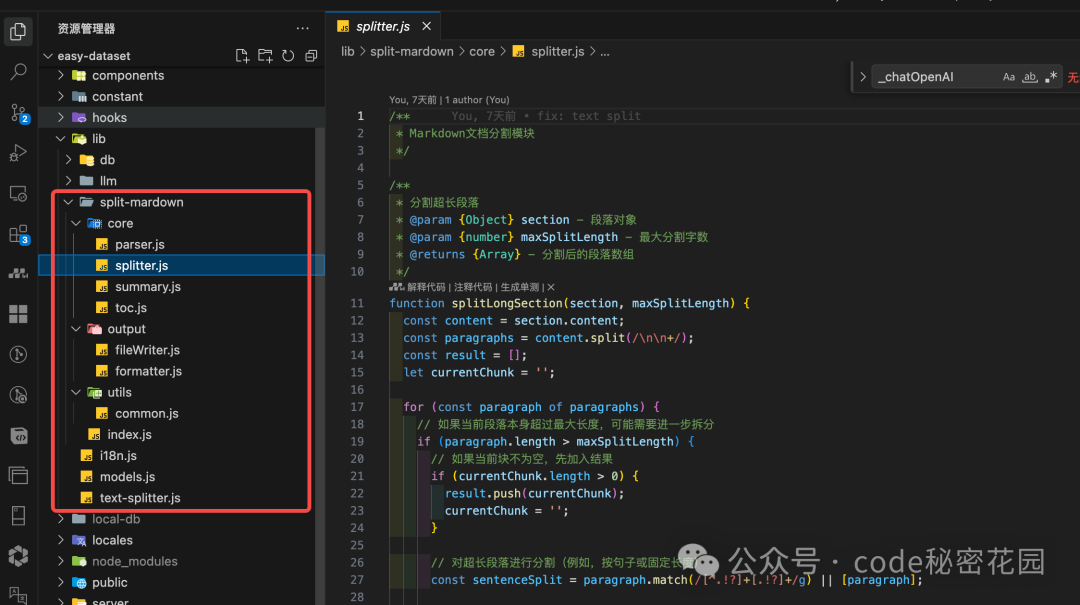
Task: Open the Explorer view in activity bar
Action: tap(19, 32)
